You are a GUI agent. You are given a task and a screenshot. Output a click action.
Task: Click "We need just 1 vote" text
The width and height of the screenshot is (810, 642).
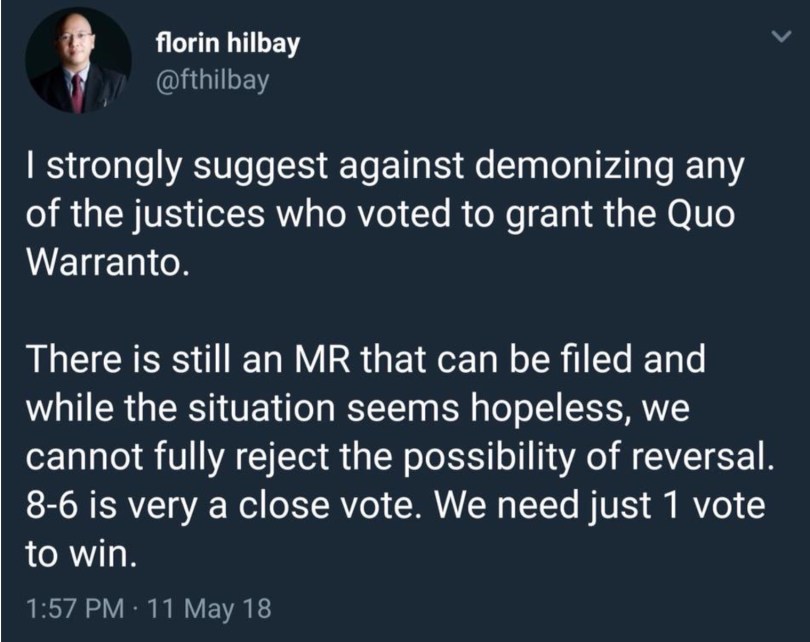610,503
